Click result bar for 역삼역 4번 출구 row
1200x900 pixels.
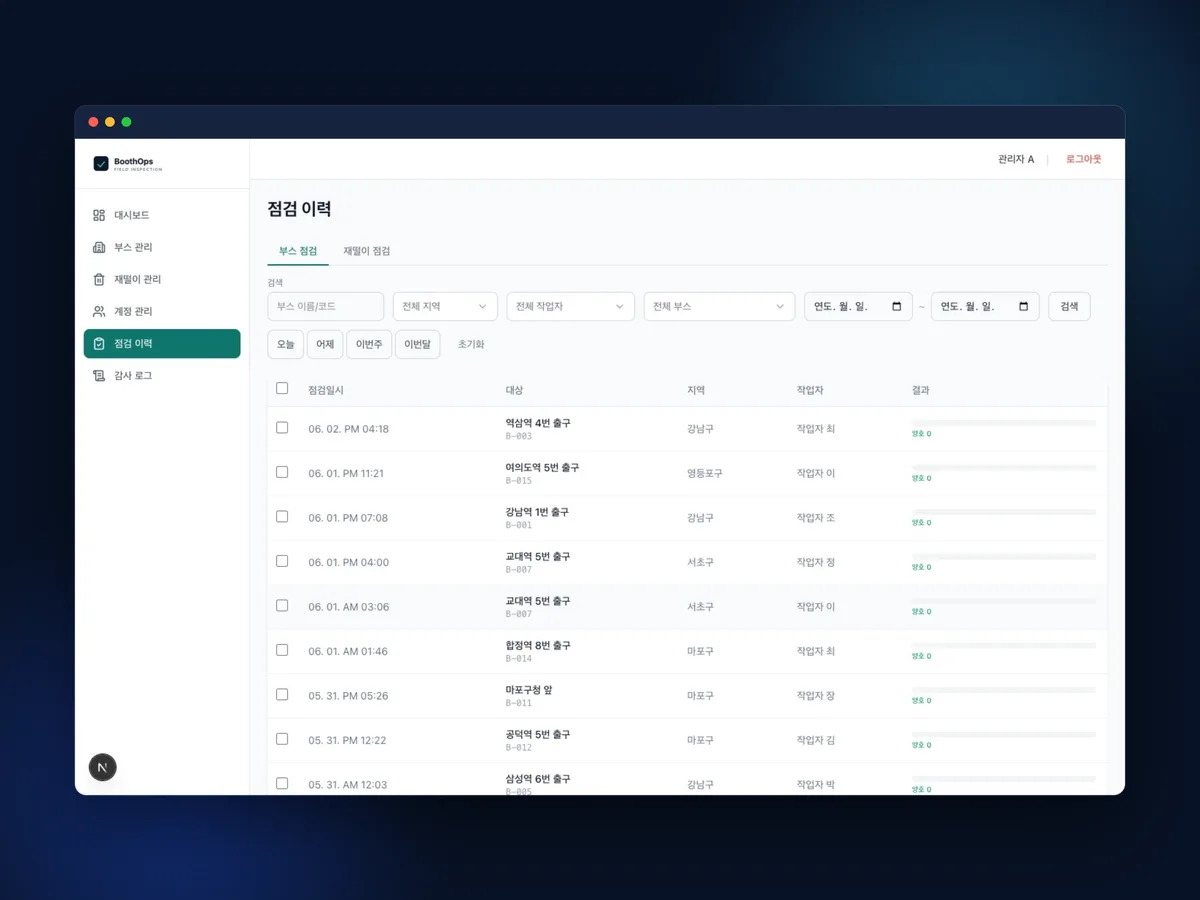[x=1004, y=423]
